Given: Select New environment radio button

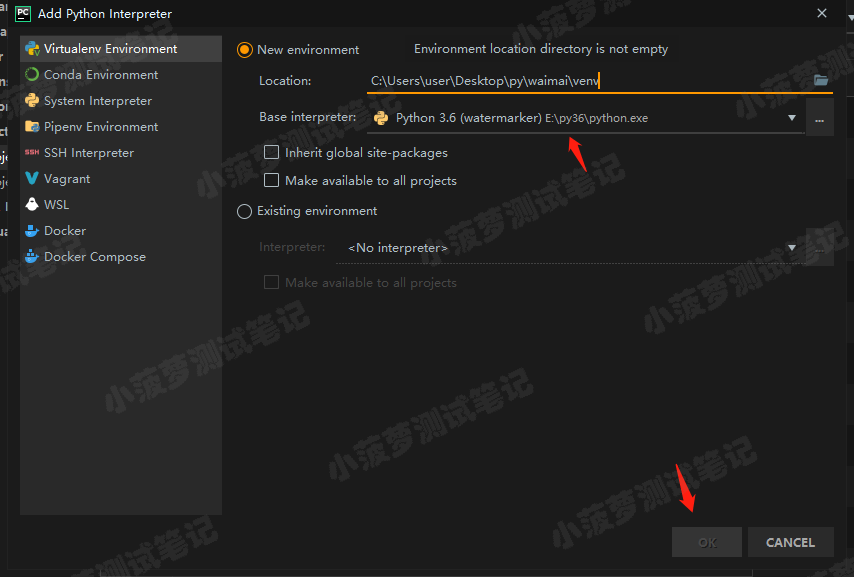Looking at the screenshot, I should pyautogui.click(x=245, y=50).
